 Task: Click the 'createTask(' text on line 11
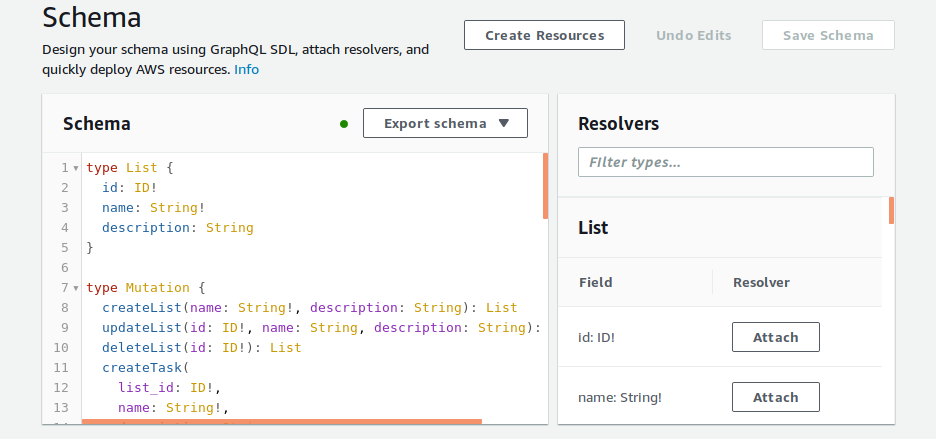146,367
